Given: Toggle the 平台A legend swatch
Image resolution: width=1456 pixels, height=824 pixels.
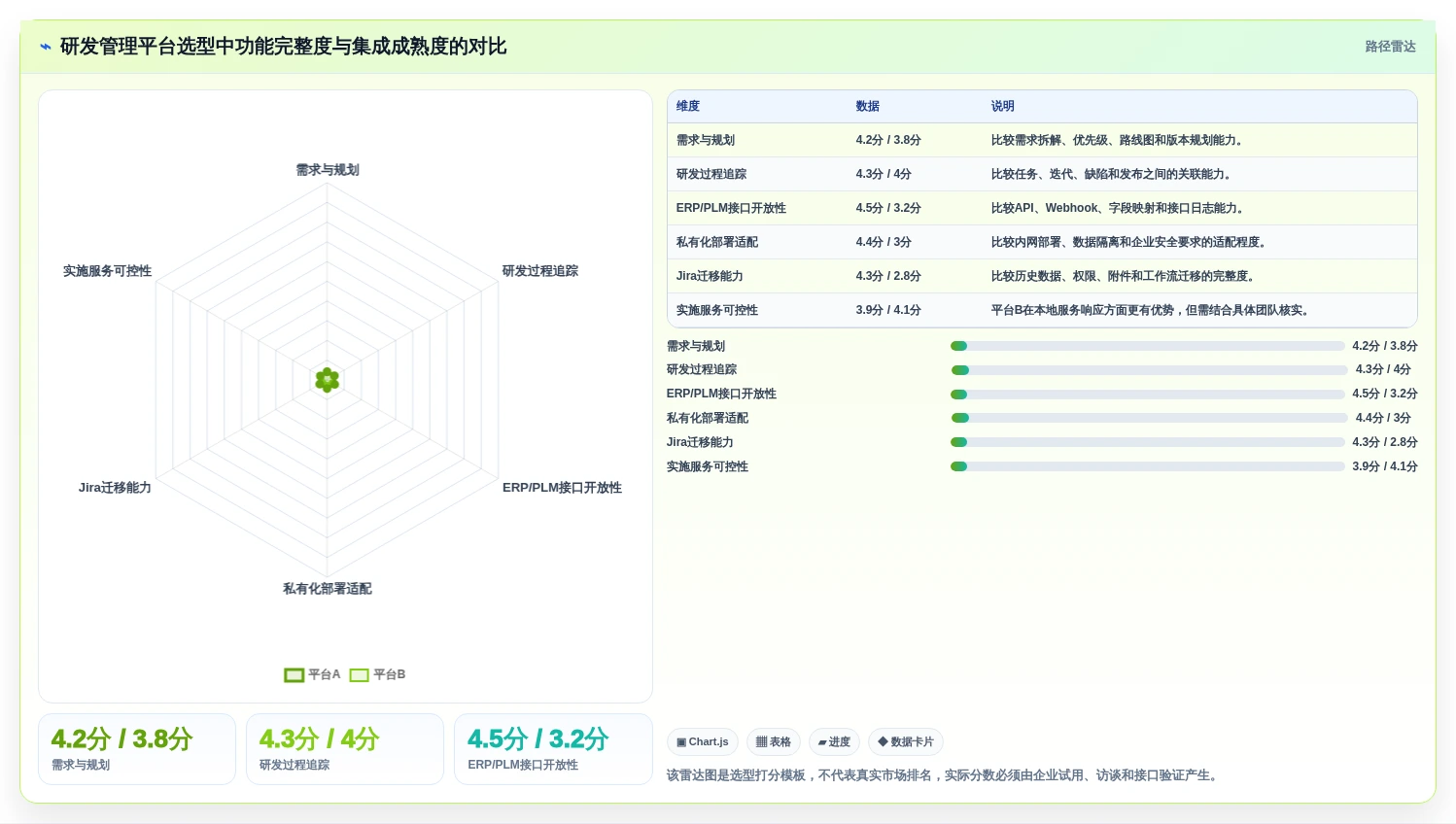Looking at the screenshot, I should pyautogui.click(x=294, y=675).
